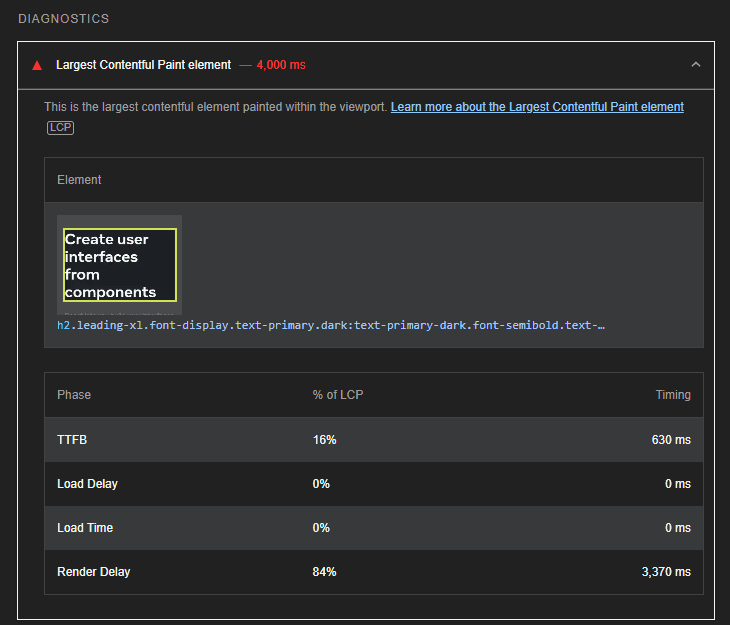730x625 pixels.
Task: Click the 84% Render Delay percentage
Action: 324,572
